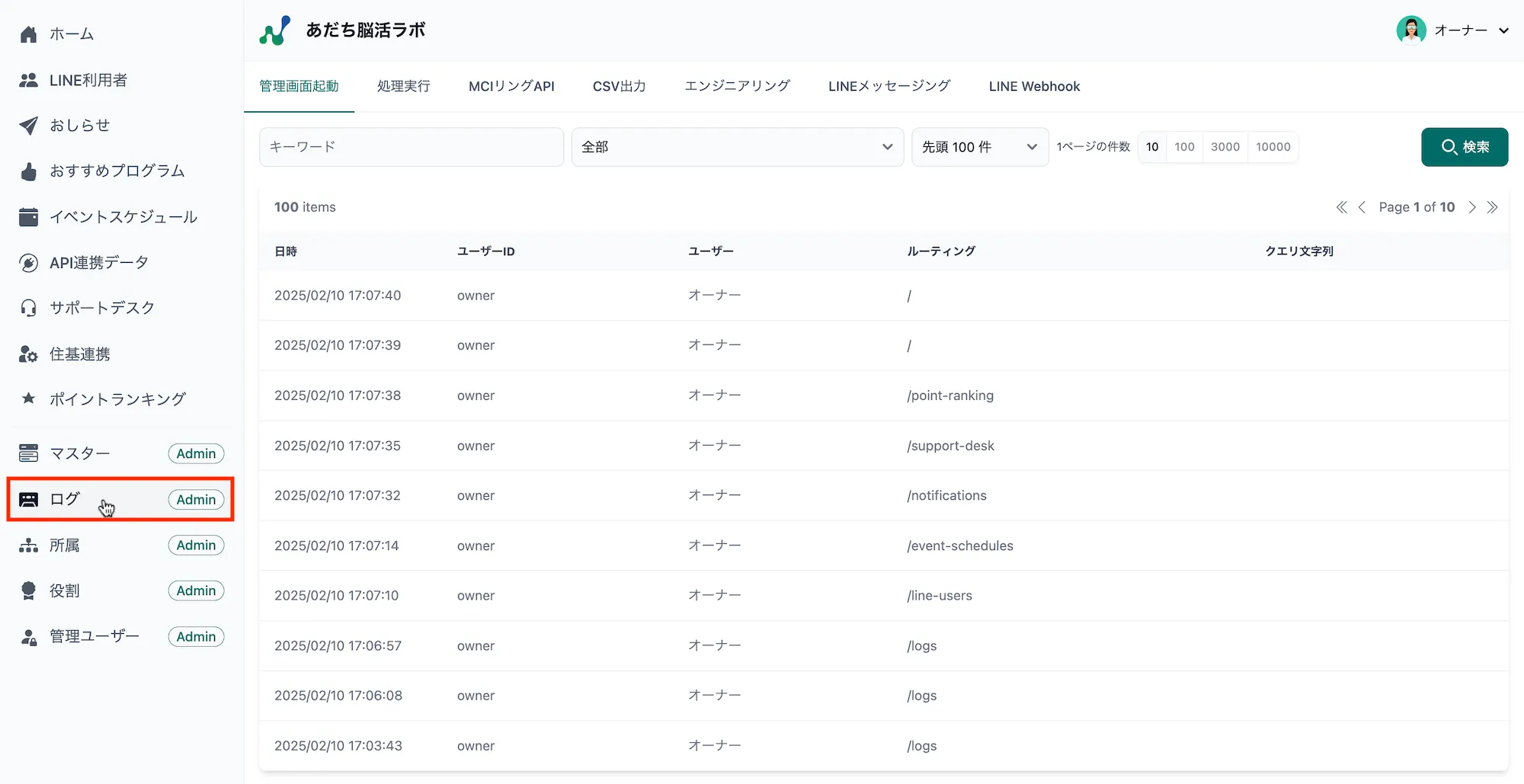This screenshot has height=784, width=1524.
Task: Click the home icon in sidebar
Action: click(x=28, y=34)
